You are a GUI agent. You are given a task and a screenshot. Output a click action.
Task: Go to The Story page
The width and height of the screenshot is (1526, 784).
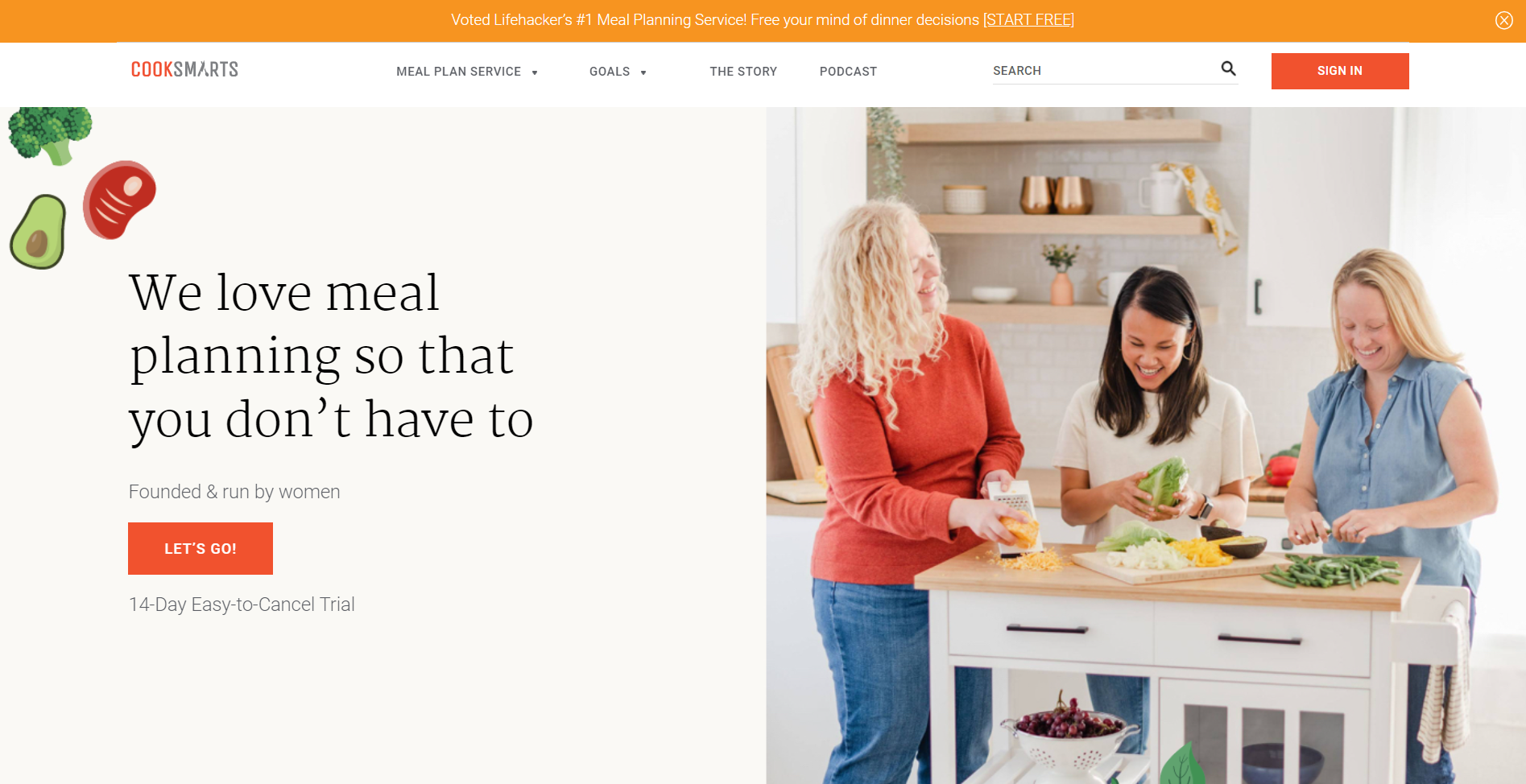pos(743,72)
